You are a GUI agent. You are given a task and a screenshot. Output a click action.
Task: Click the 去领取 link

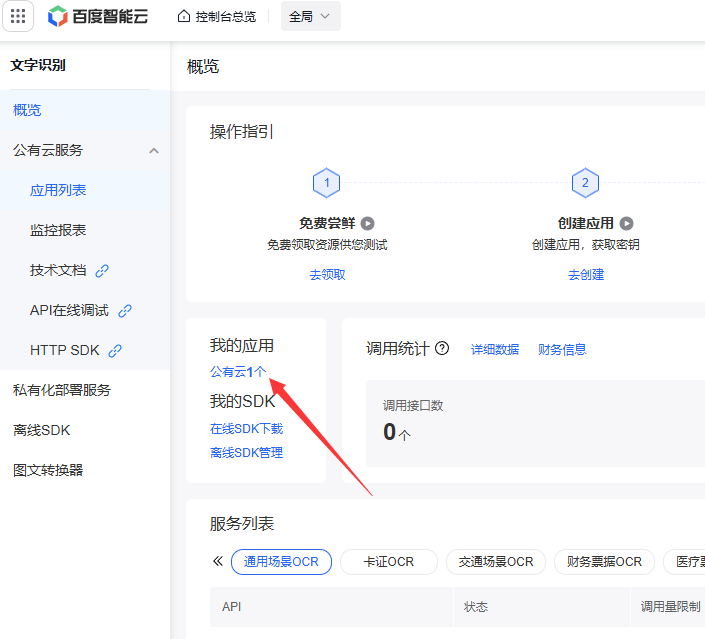327,274
